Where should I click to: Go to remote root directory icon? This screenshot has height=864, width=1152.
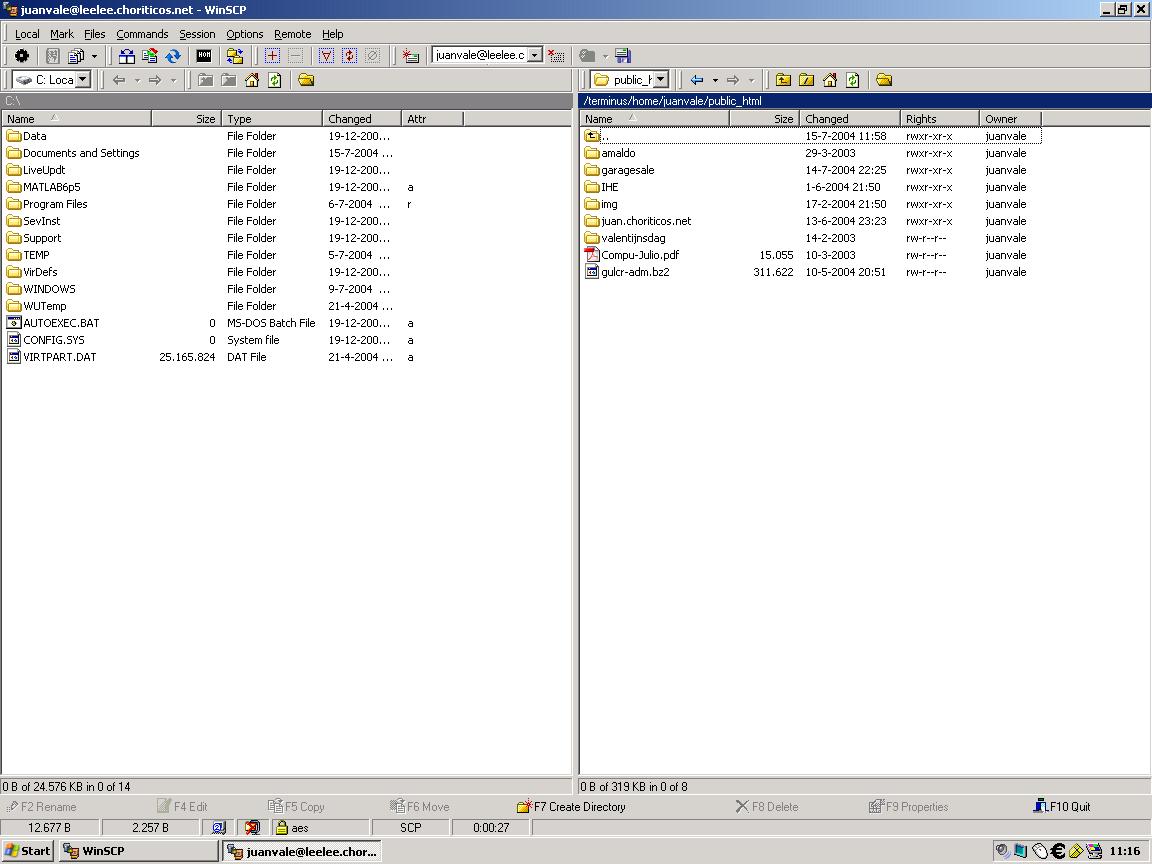click(807, 80)
